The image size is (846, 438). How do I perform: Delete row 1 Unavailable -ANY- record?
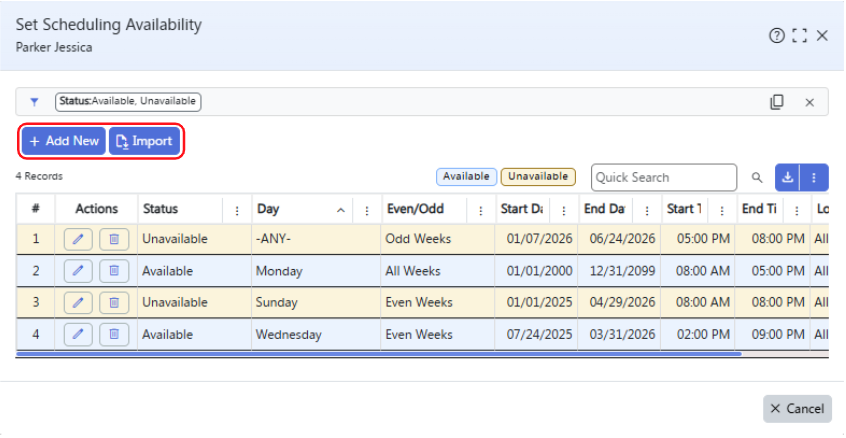pyautogui.click(x=114, y=239)
